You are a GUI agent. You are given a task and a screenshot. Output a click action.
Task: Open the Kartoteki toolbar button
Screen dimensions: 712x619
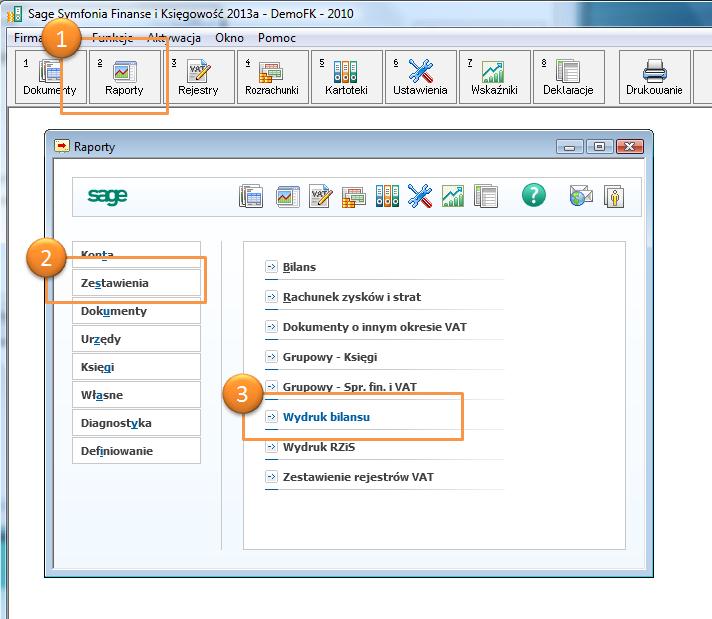pyautogui.click(x=346, y=77)
